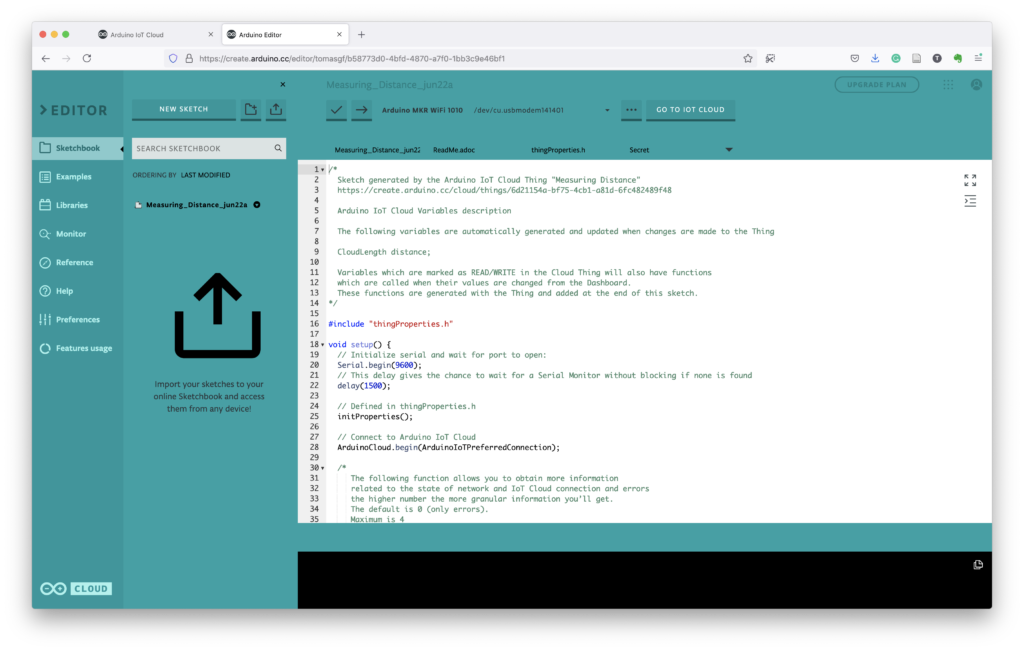This screenshot has width=1024, height=651.
Task: Open Sketchbook in the sidebar
Action: [x=78, y=148]
